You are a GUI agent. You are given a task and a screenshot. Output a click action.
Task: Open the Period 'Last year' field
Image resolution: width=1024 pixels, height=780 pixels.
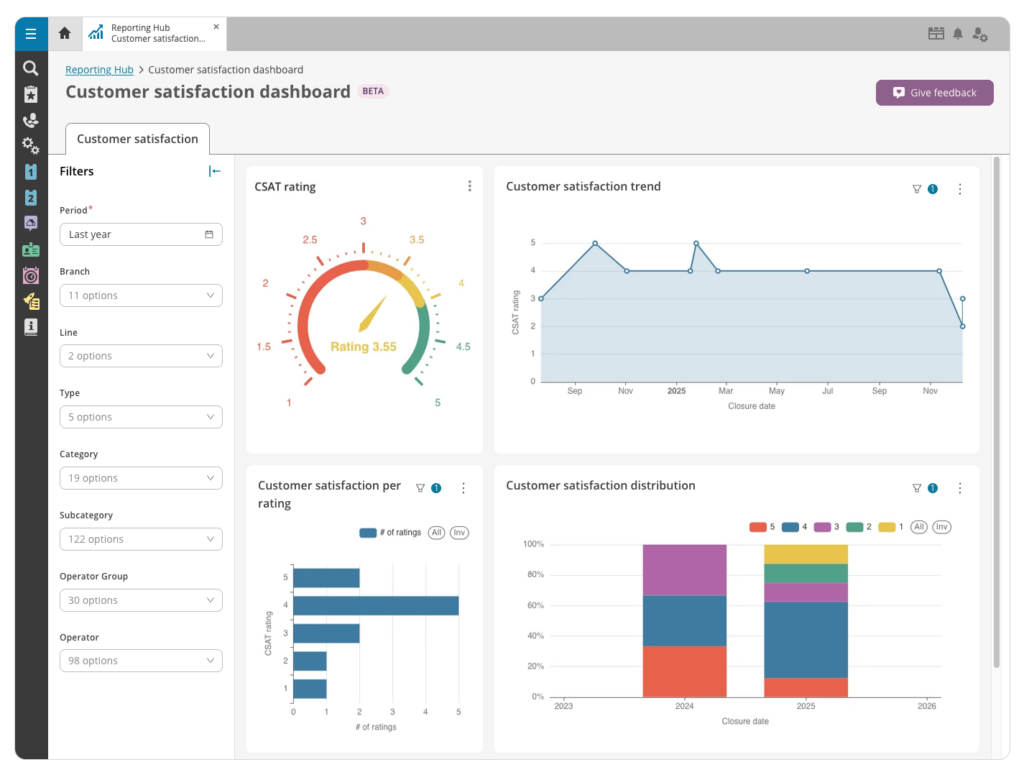click(141, 235)
